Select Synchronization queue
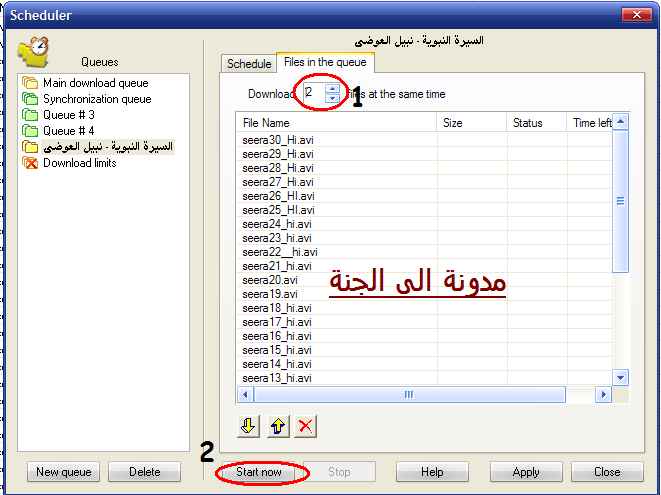 pyautogui.click(x=97, y=99)
